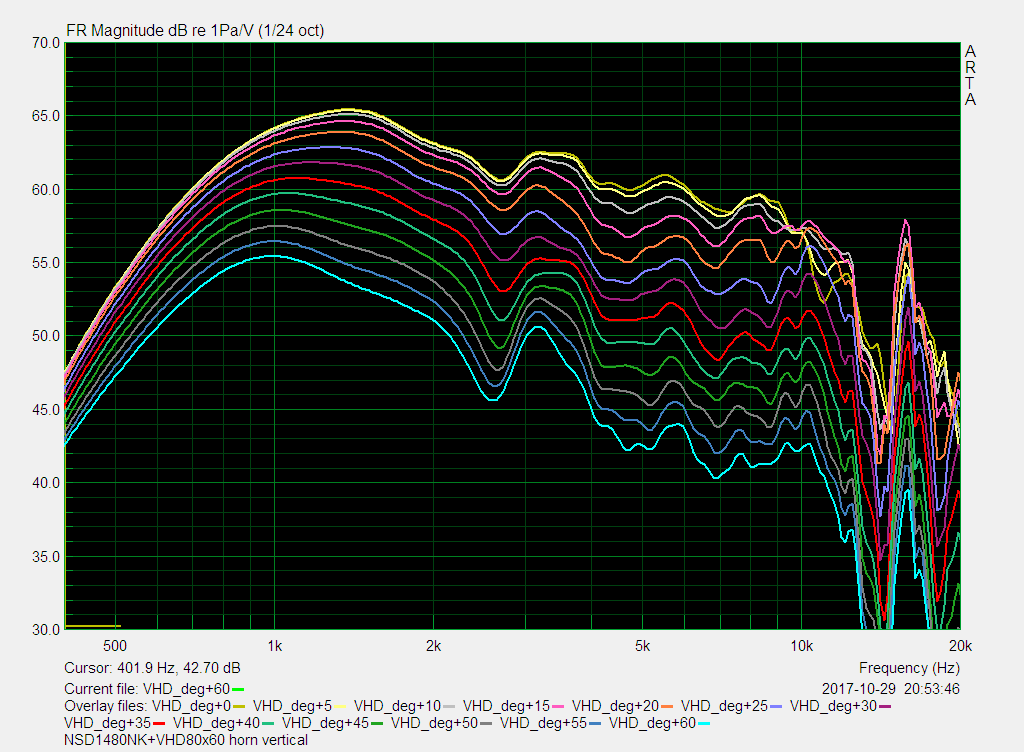1024x752 pixels.
Task: Click the 500 frequency axis label
Action: pos(115,646)
